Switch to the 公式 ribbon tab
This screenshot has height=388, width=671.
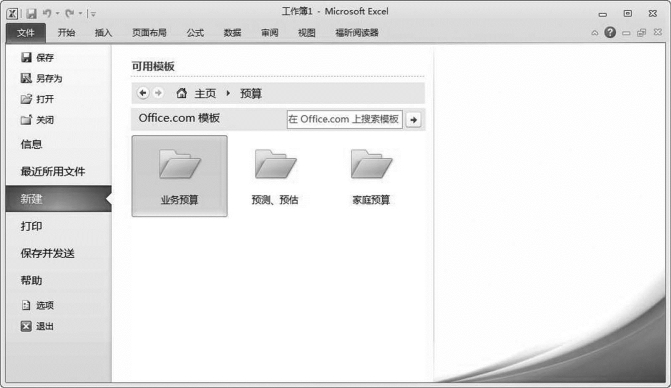195,33
